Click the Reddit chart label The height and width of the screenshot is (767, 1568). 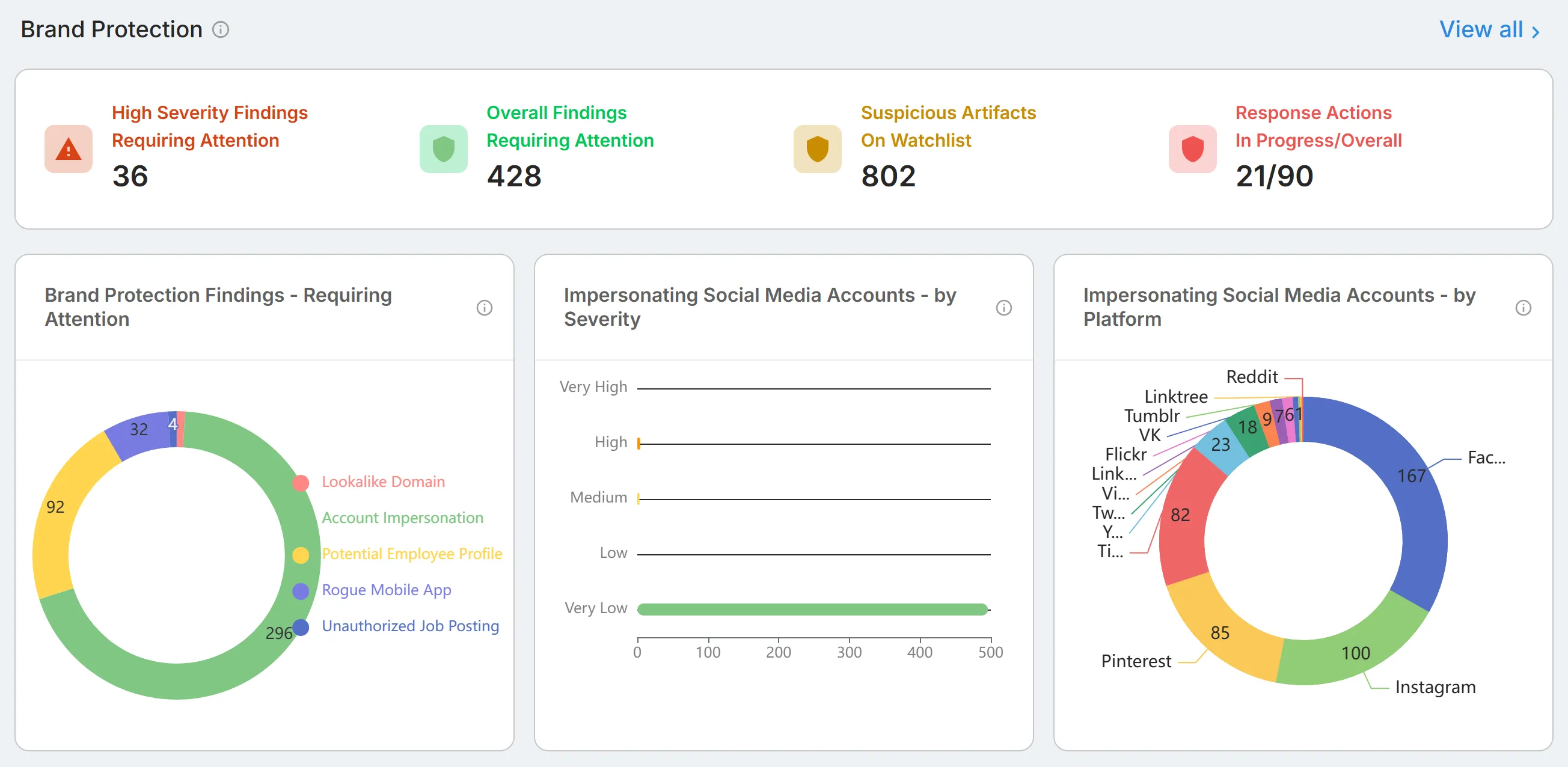coord(1252,377)
